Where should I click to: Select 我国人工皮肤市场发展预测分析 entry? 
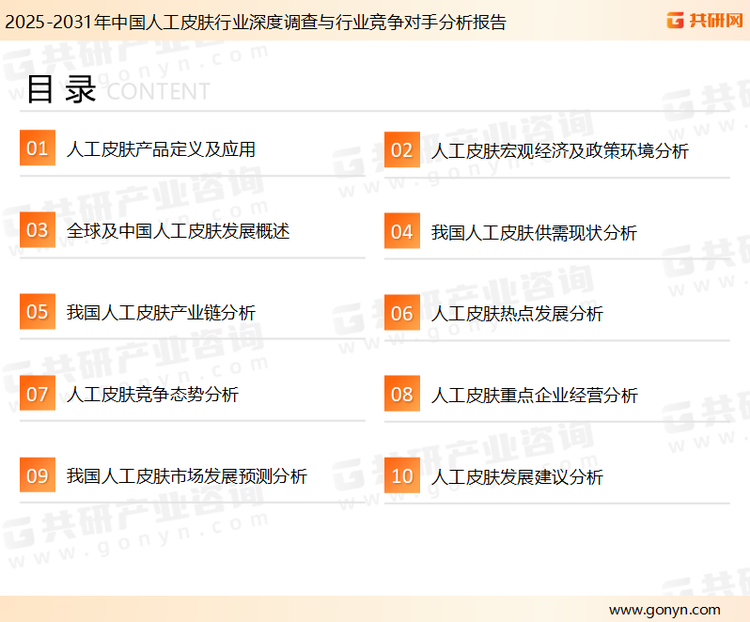187,476
